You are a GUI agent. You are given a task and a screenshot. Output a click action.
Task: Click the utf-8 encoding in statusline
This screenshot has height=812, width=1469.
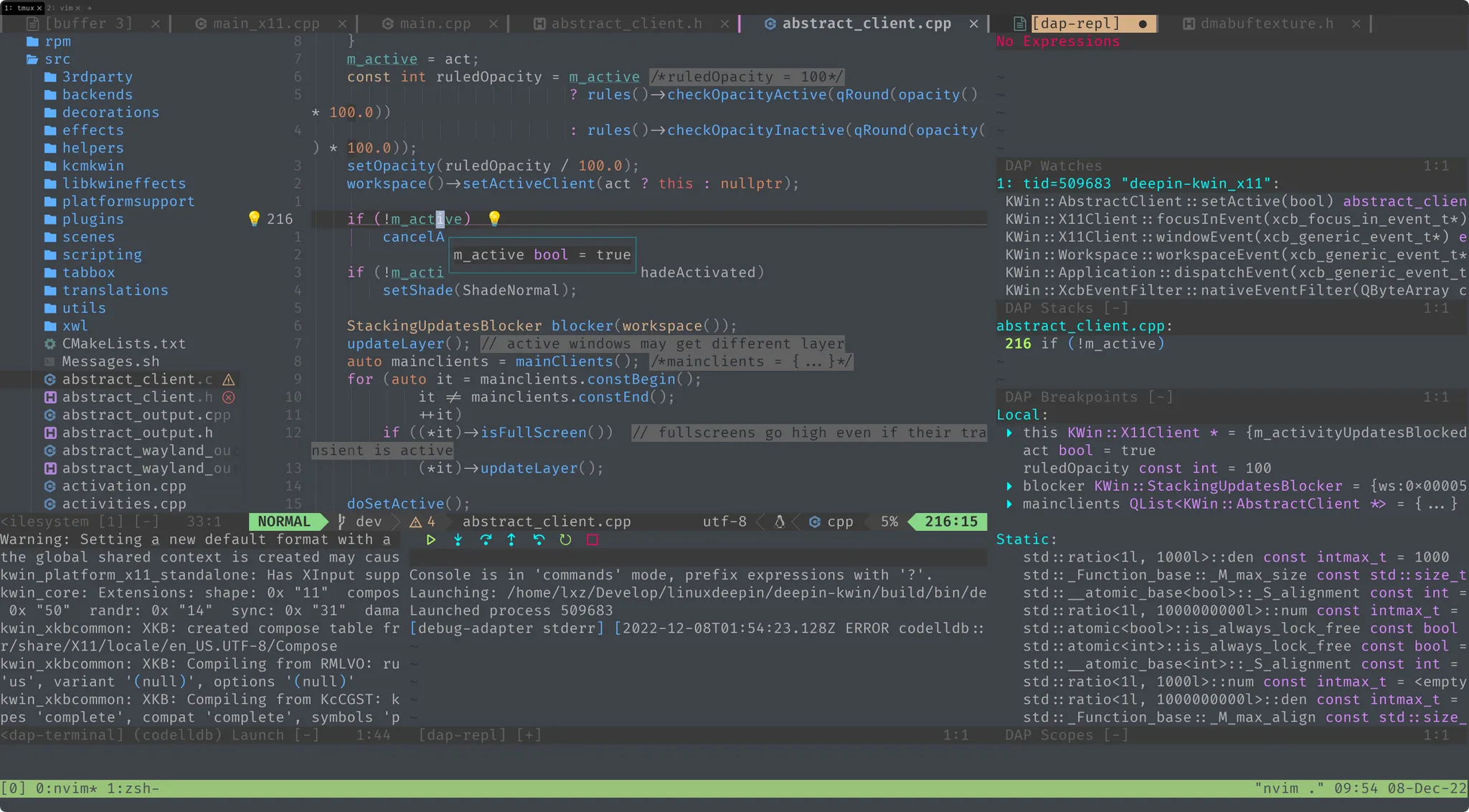coord(724,521)
